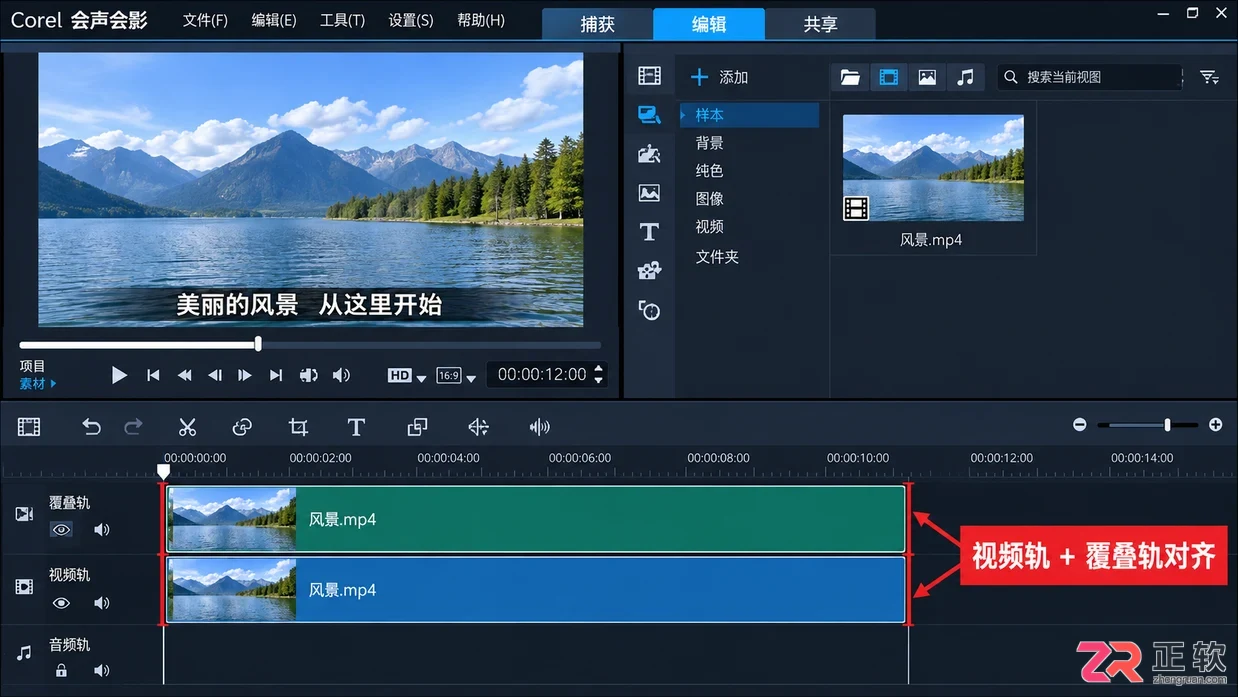
Task: Zoom in timeline with plus button
Action: tap(1215, 425)
